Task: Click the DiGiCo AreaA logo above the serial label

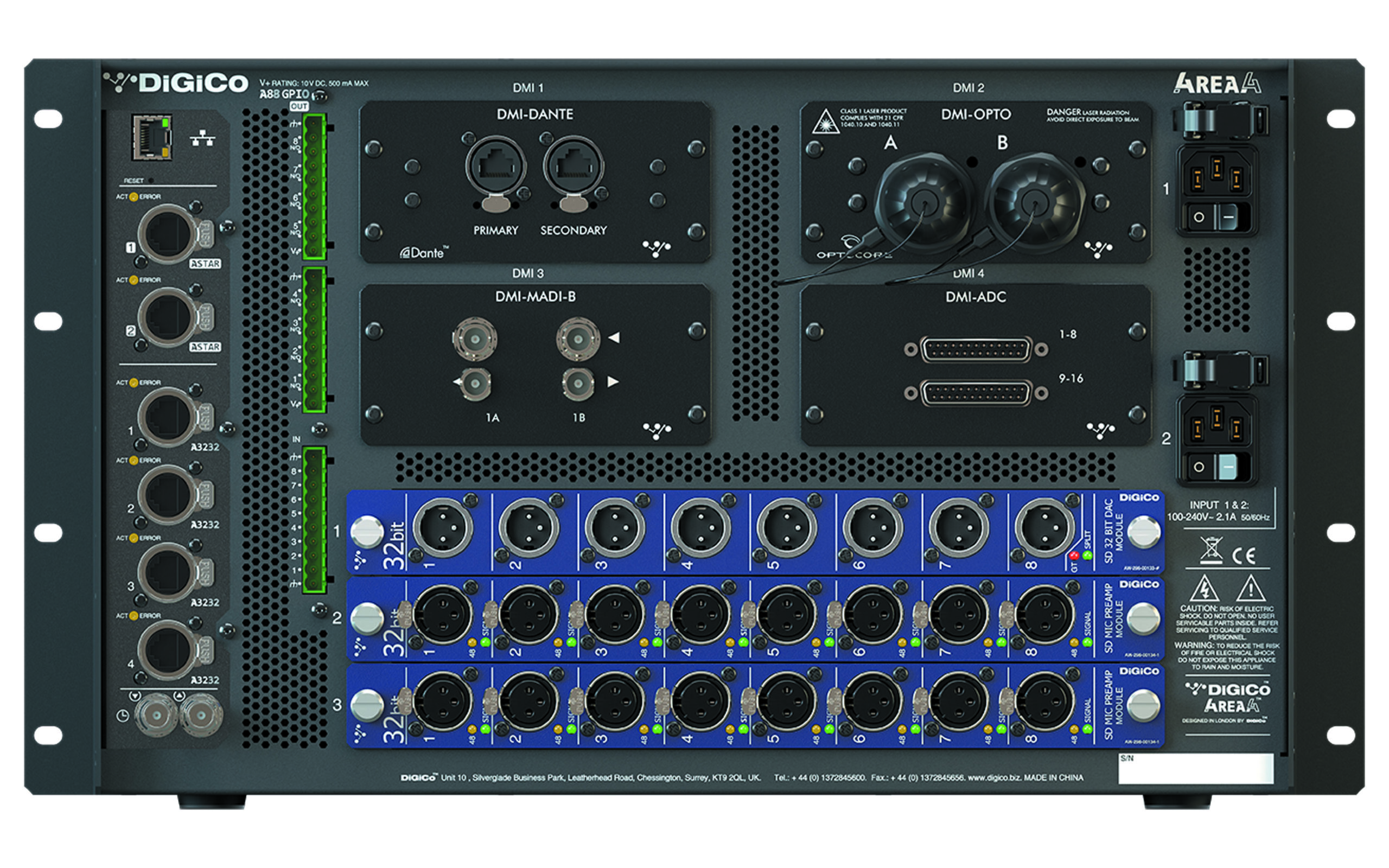Action: click(x=1227, y=698)
